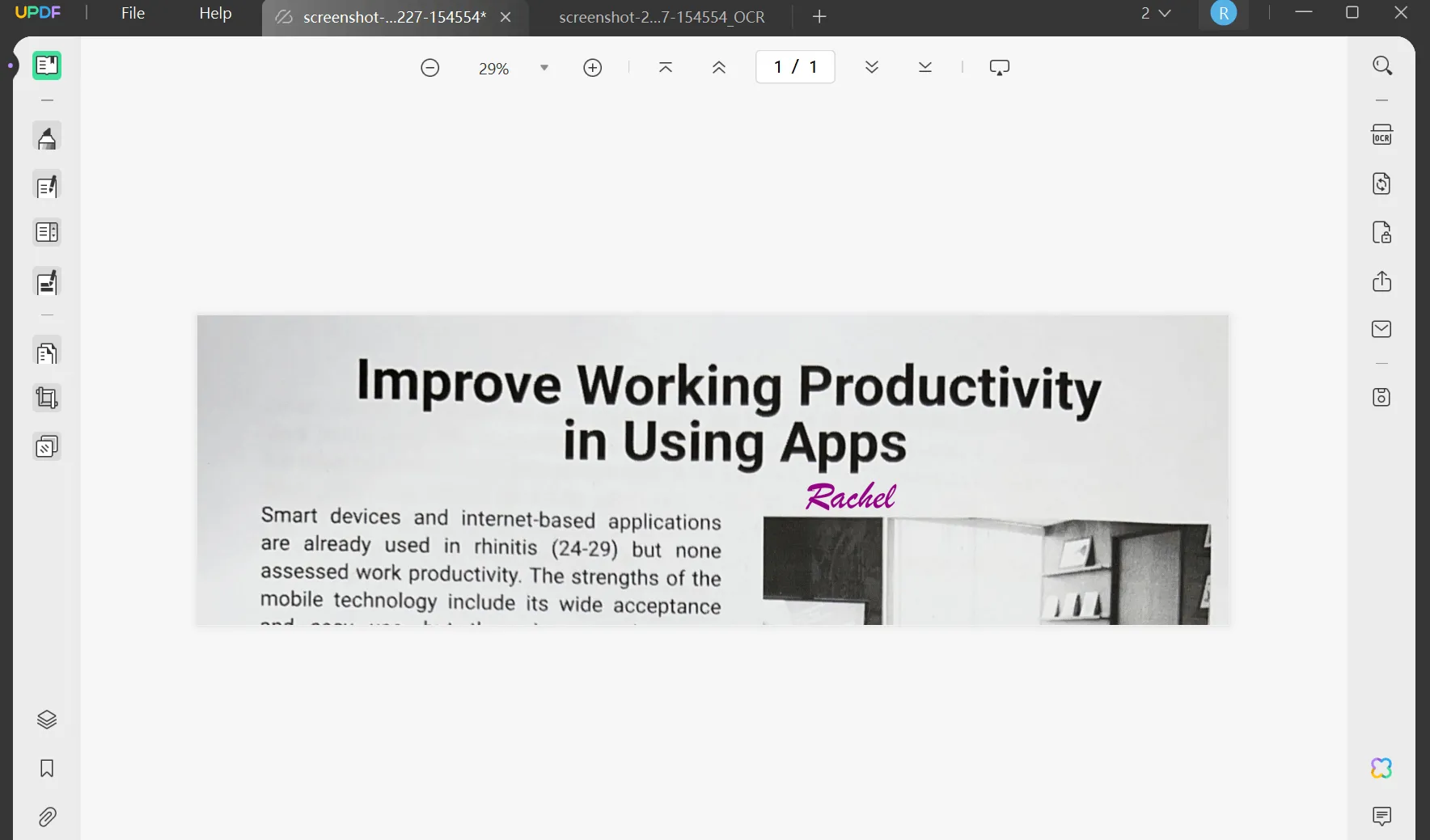This screenshot has height=840, width=1430.
Task: Start an OCR on the document
Action: [x=1381, y=134]
